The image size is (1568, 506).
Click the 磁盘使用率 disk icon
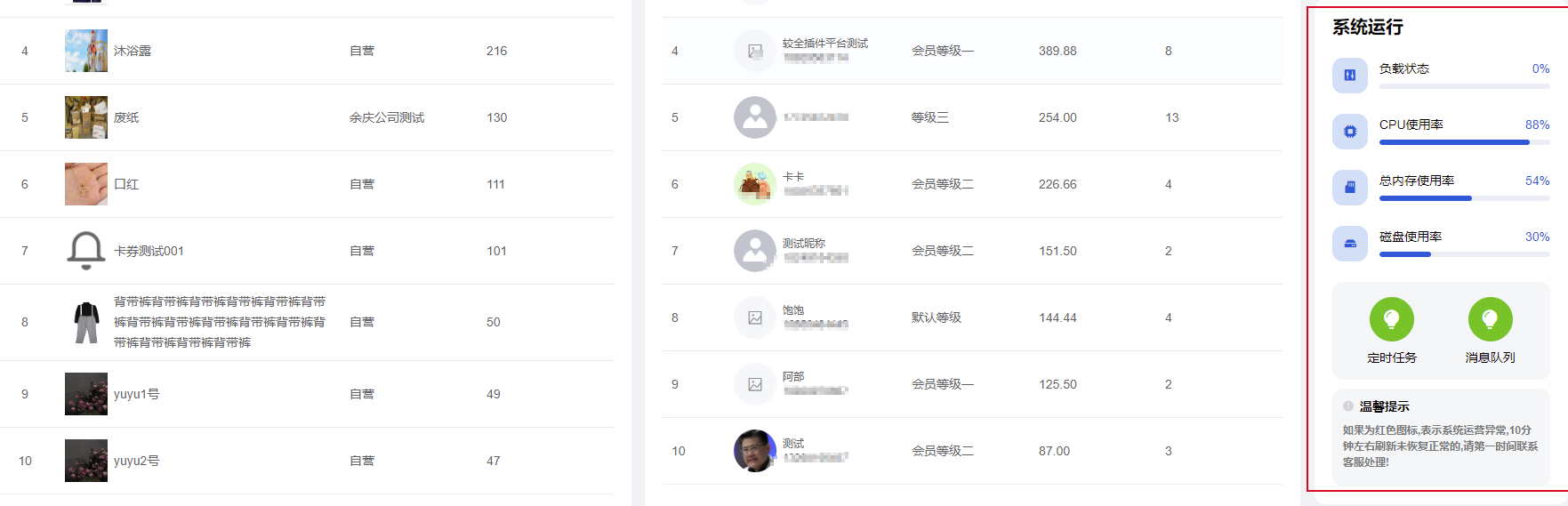(x=1349, y=244)
